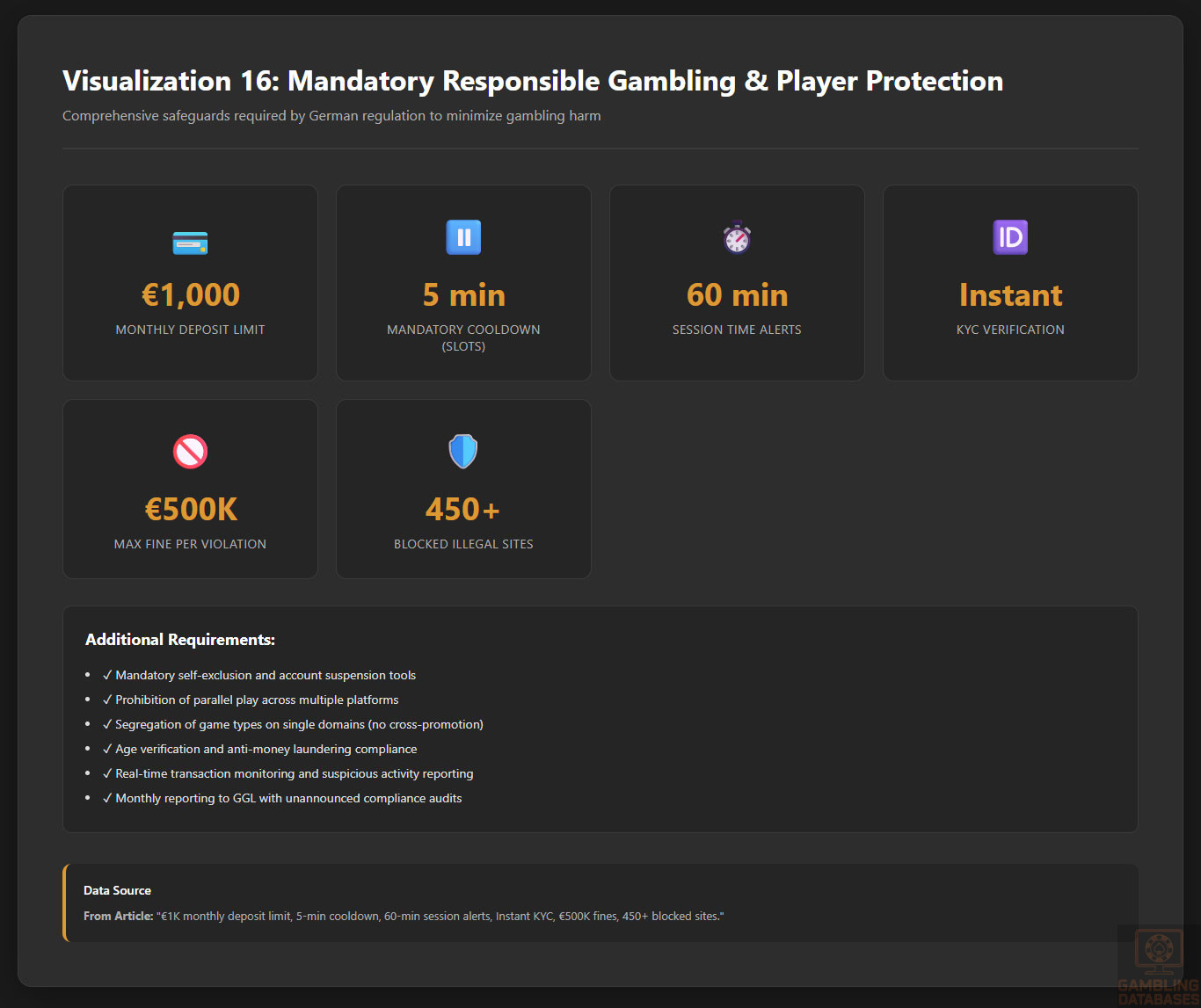The height and width of the screenshot is (1008, 1201).
Task: Click the Data Source heading
Action: coord(117,890)
